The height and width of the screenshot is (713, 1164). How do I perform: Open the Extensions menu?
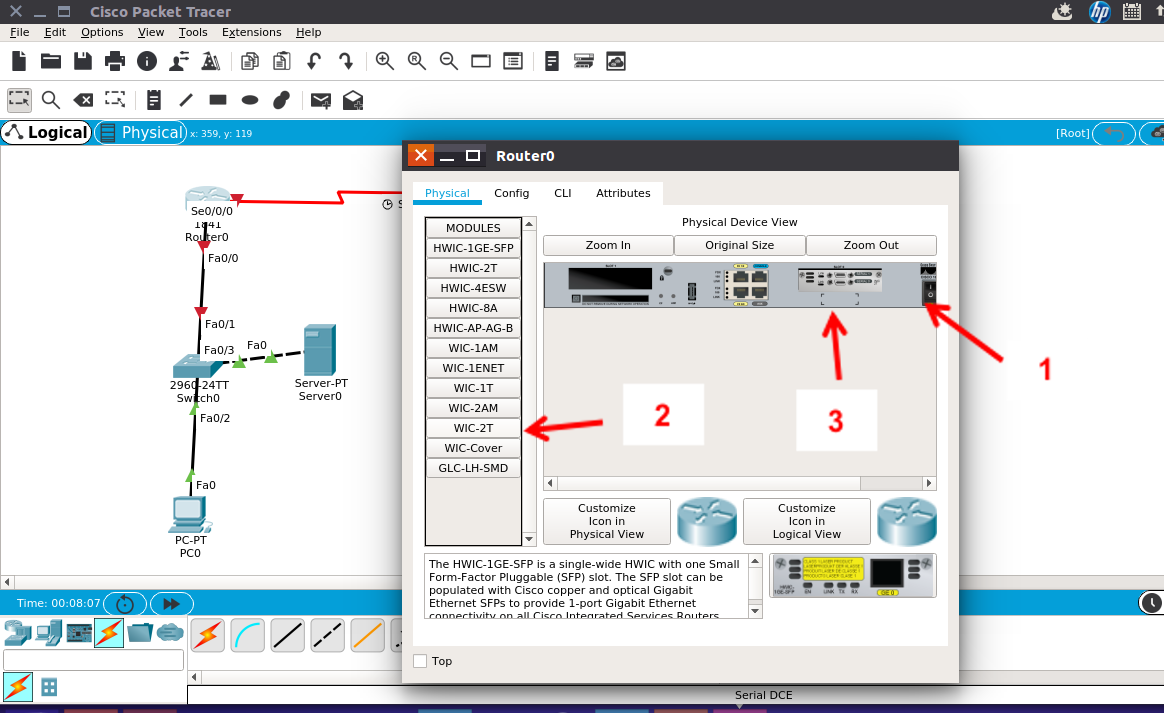251,32
